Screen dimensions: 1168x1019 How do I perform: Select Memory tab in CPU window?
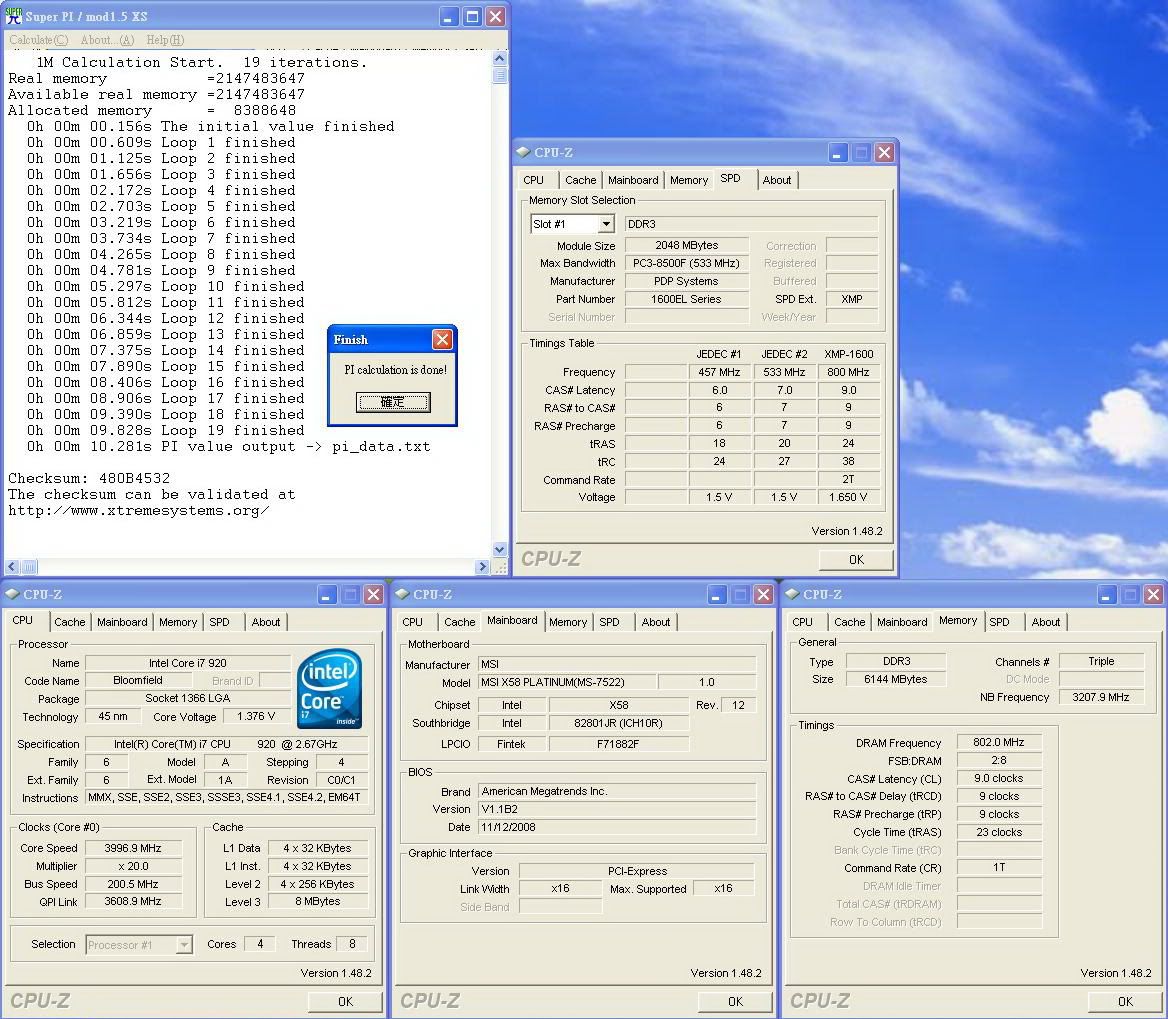[x=178, y=622]
